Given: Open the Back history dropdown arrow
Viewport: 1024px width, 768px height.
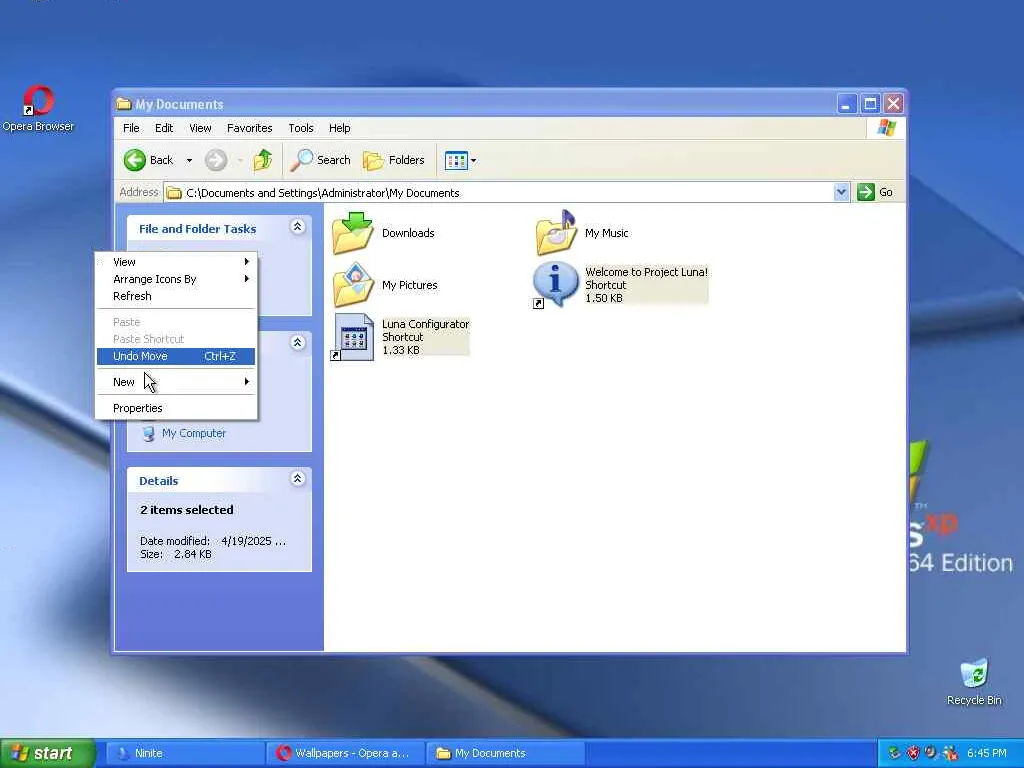Looking at the screenshot, I should click(x=189, y=160).
